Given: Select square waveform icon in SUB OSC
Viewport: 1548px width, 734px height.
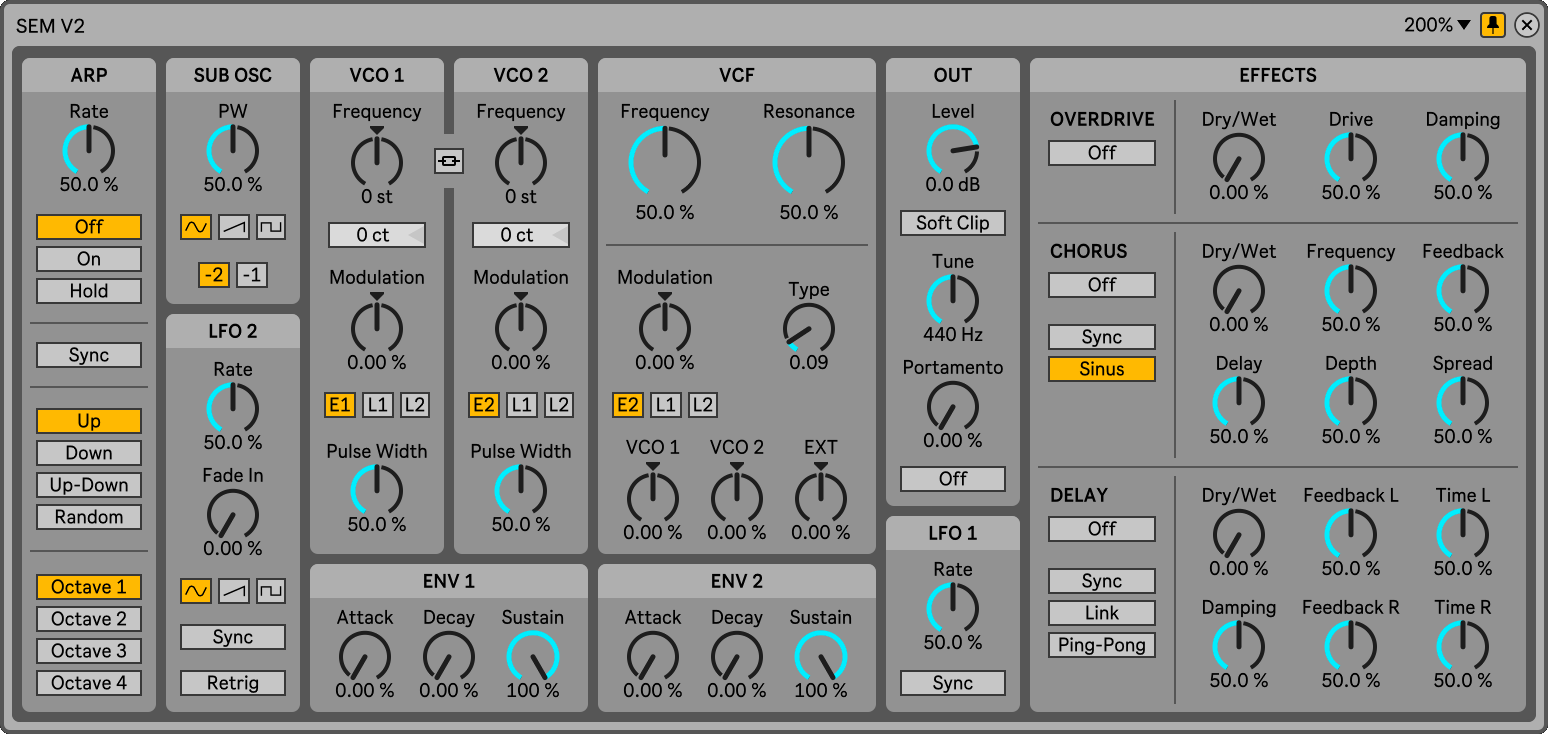Looking at the screenshot, I should click(271, 227).
